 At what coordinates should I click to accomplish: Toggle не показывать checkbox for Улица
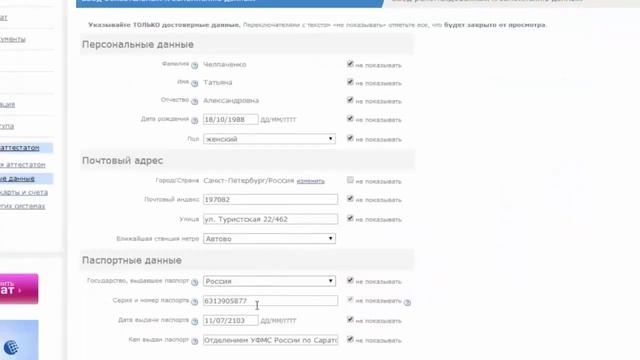click(x=350, y=218)
